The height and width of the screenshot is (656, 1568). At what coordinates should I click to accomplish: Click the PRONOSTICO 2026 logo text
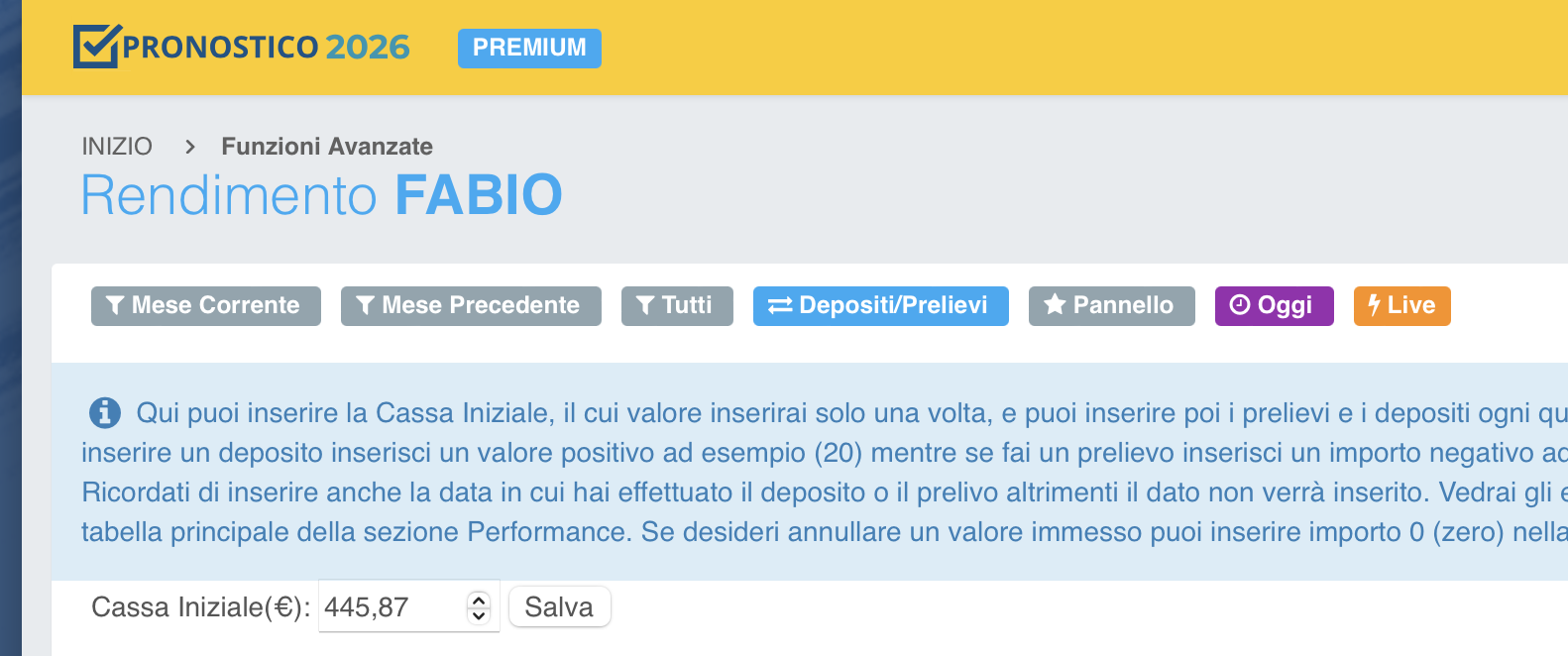[x=266, y=48]
